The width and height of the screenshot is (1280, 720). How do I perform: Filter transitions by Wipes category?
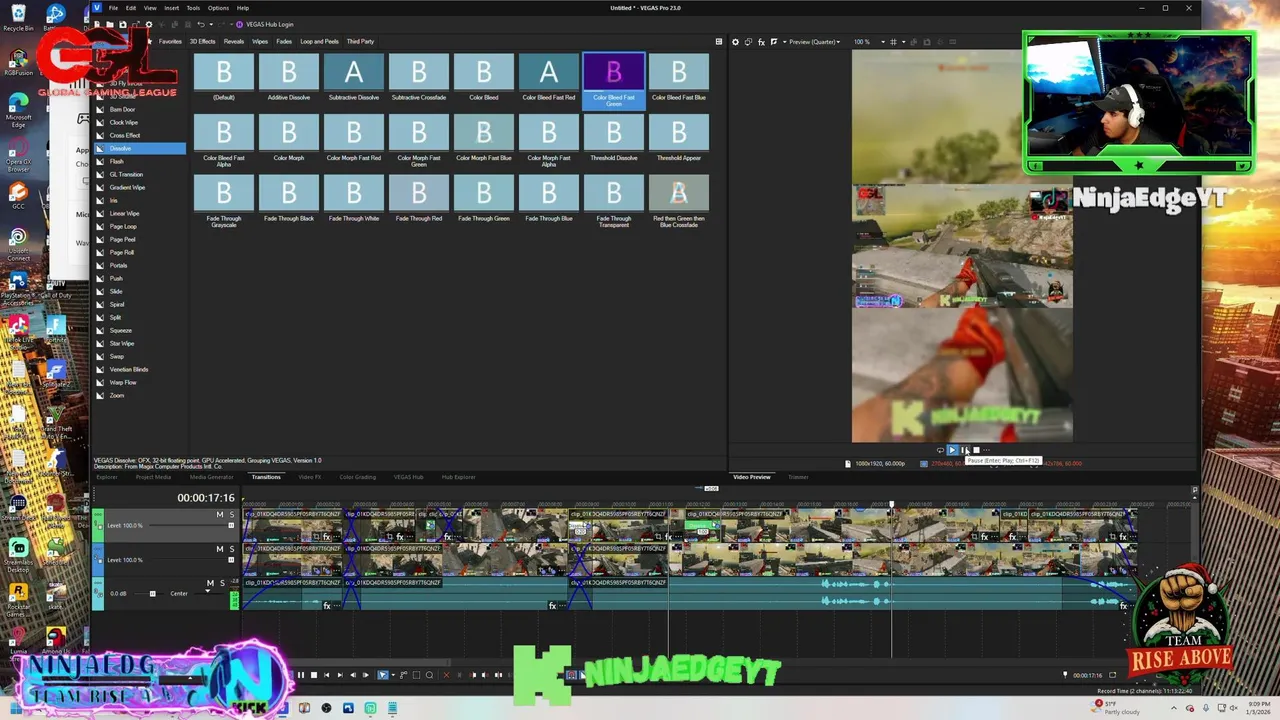[x=260, y=41]
